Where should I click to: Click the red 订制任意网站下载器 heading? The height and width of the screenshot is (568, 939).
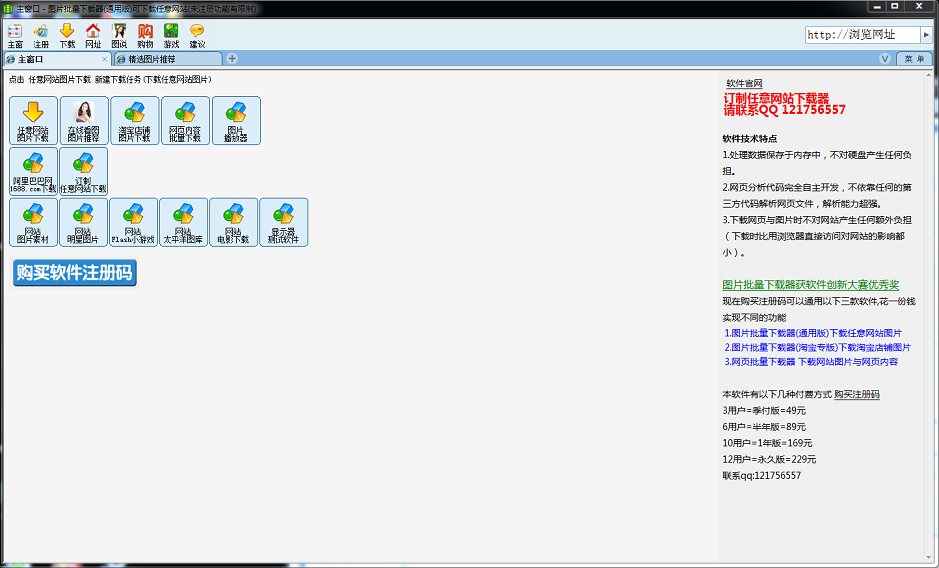[x=777, y=98]
